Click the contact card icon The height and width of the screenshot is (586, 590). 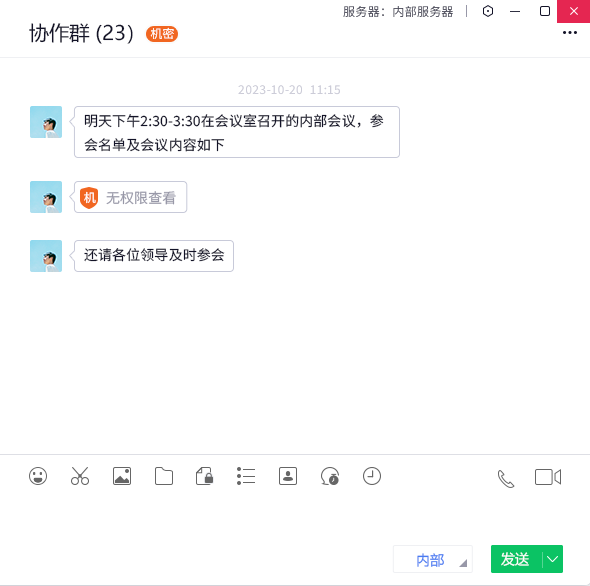pos(288,476)
